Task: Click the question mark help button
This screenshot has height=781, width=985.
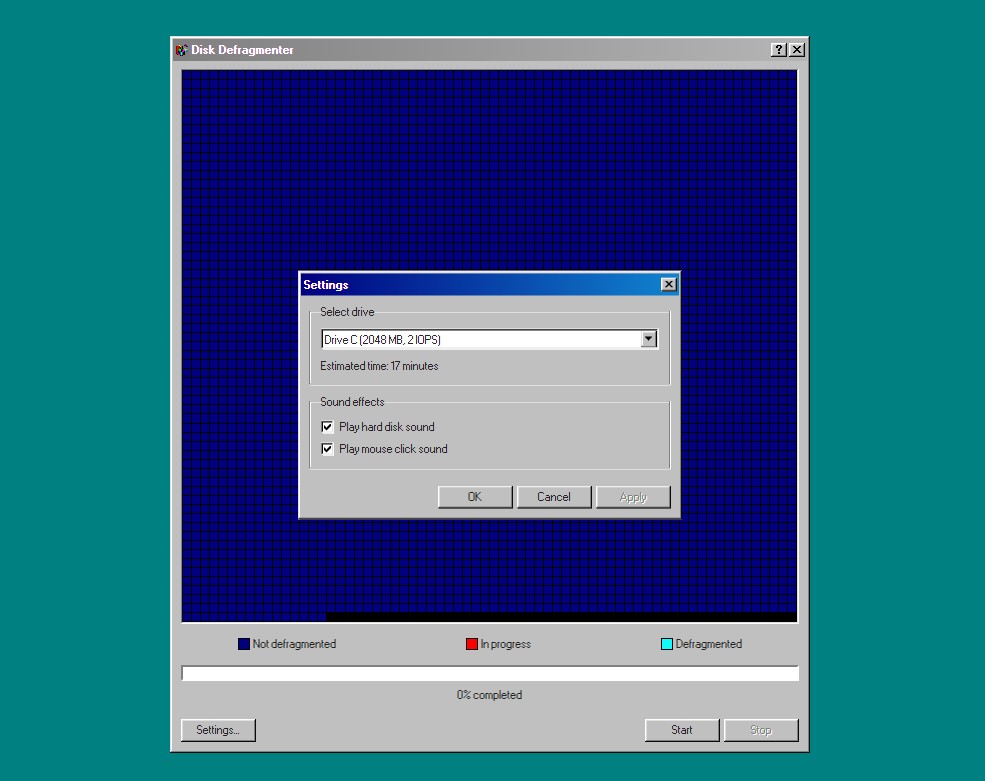Action: (778, 50)
